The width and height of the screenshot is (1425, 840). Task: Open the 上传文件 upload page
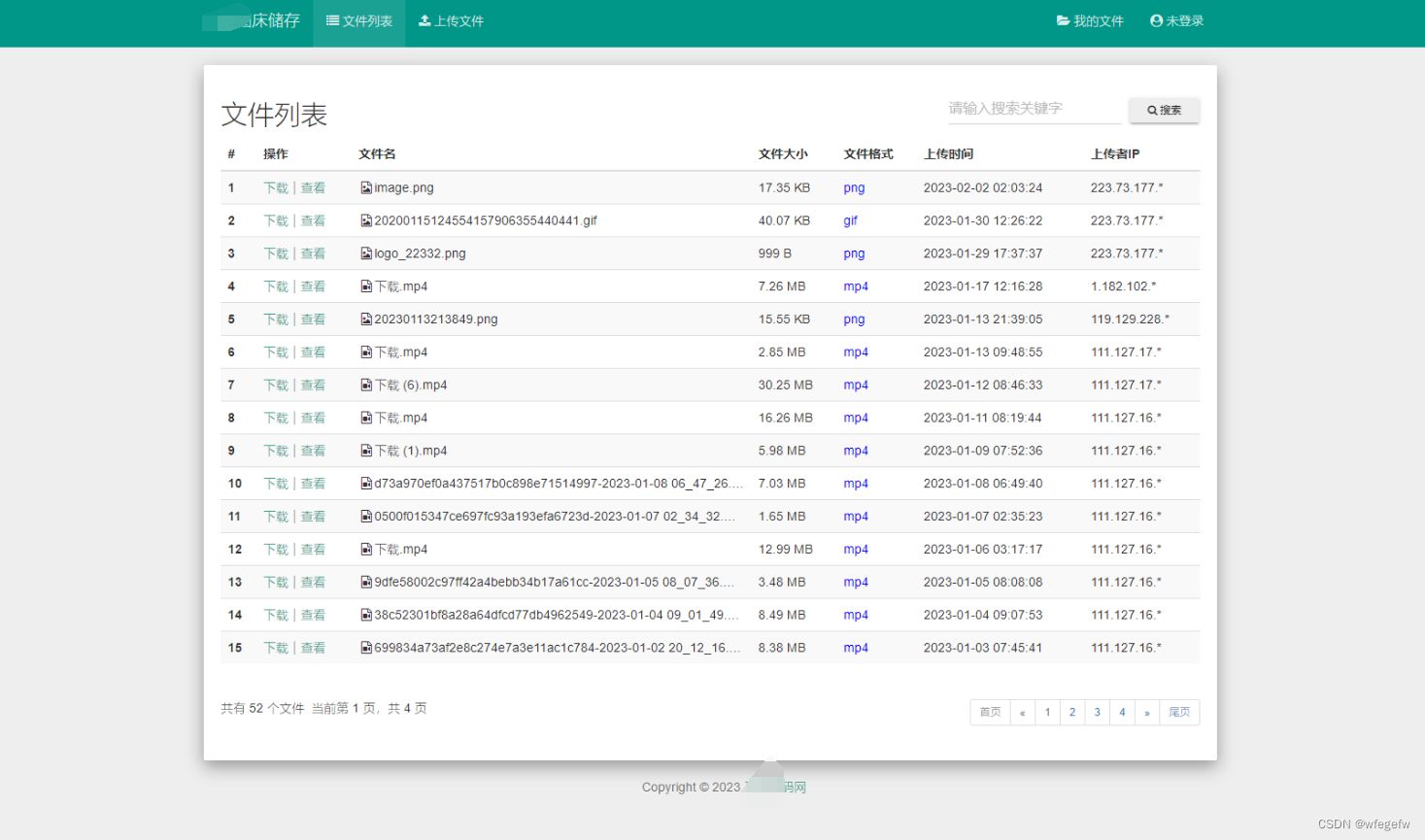point(451,21)
